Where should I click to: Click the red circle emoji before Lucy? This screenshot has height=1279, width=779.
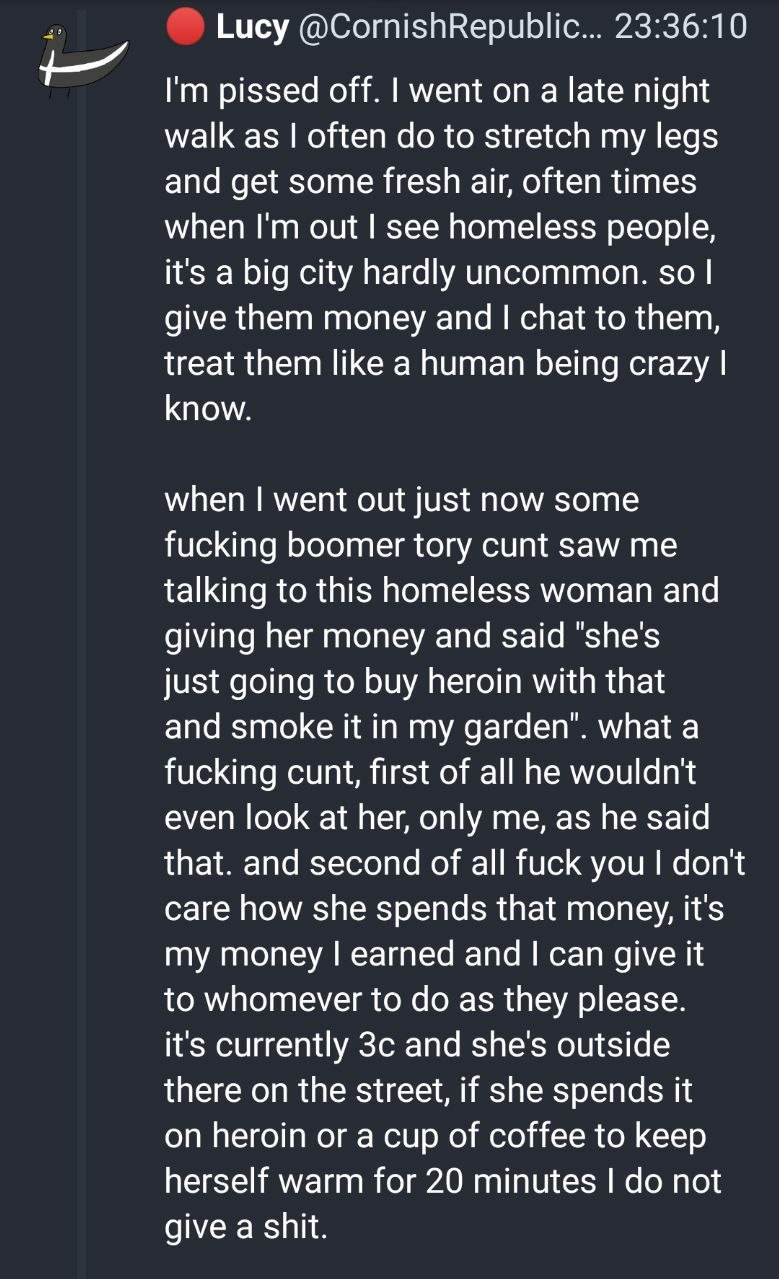185,27
